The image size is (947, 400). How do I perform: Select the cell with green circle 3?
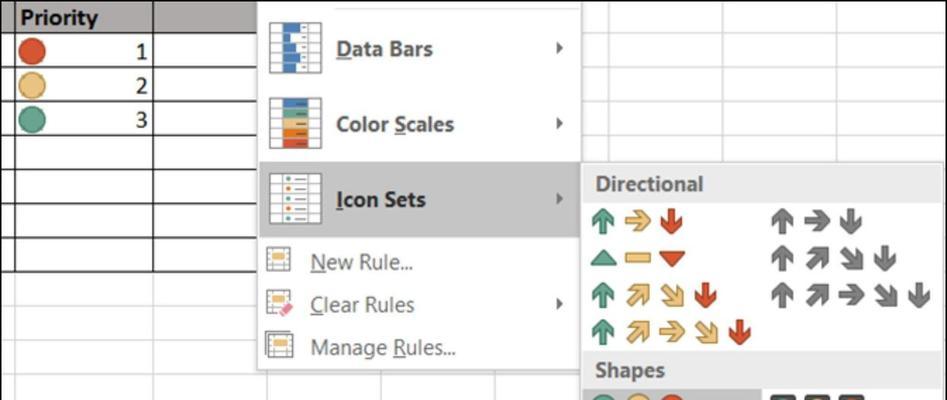[83, 119]
